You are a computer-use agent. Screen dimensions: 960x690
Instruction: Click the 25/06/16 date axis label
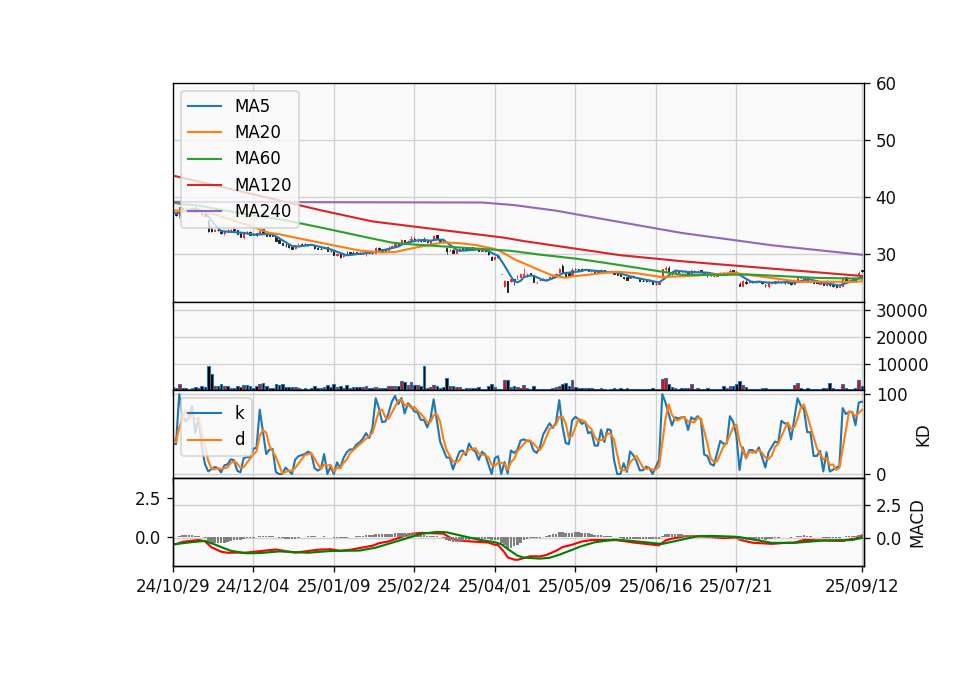point(656,586)
